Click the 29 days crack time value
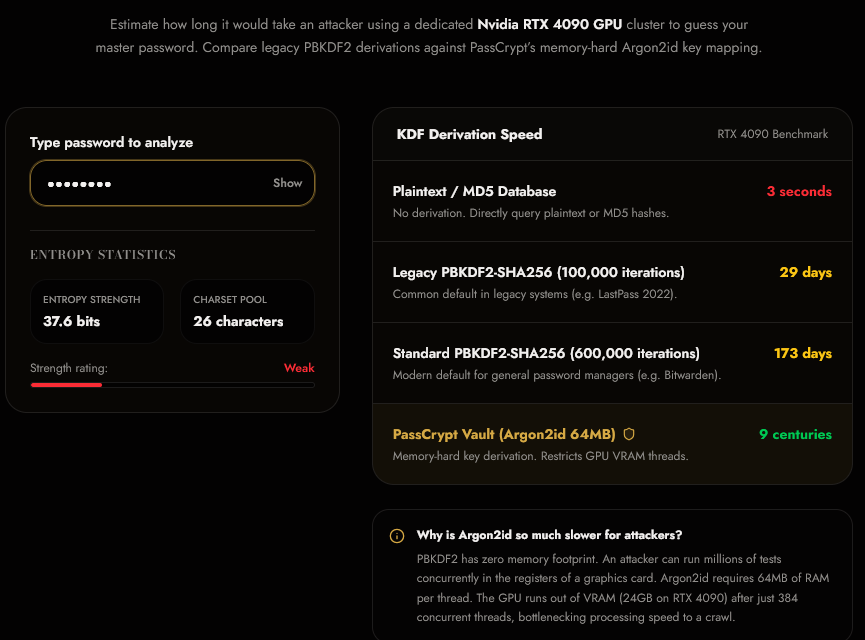The width and height of the screenshot is (865, 640). pos(805,273)
